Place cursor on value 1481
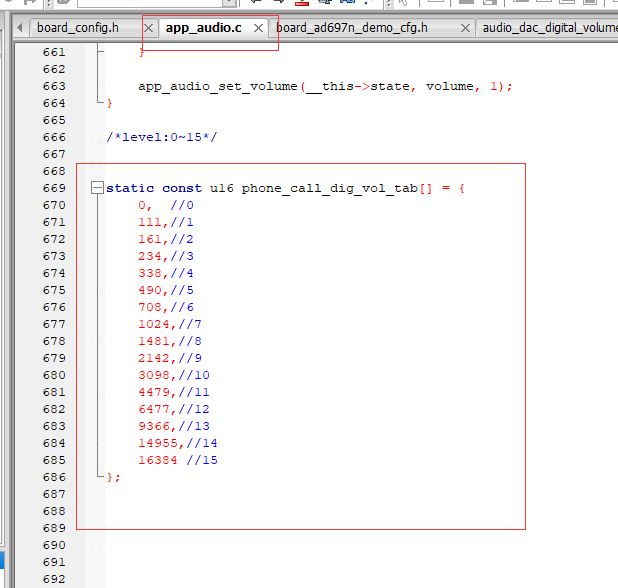618x588 pixels. pyautogui.click(x=154, y=341)
